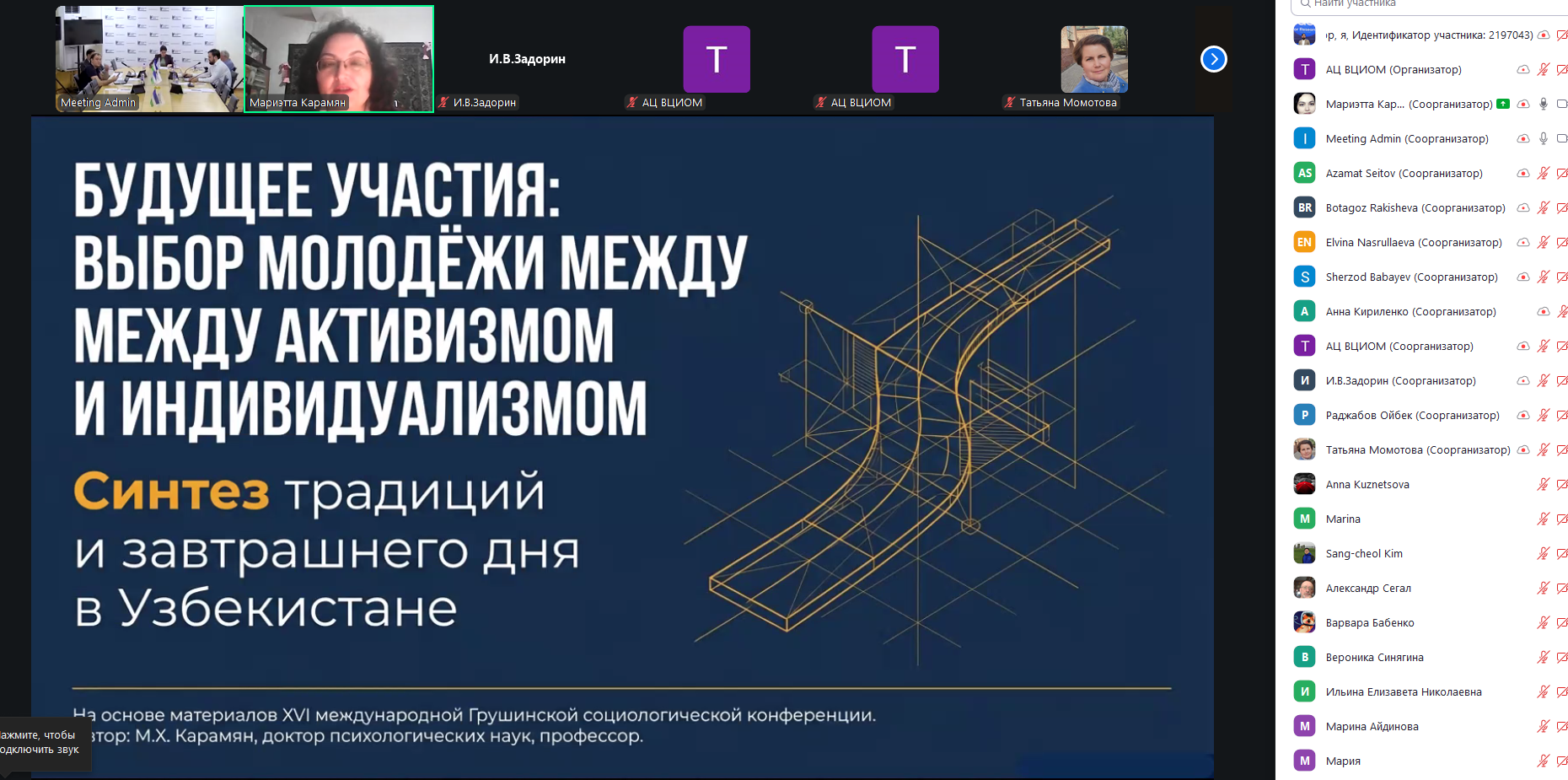Click muted mic icon beside Anna Kuznetsova
Image resolution: width=1568 pixels, height=780 pixels.
click(x=1543, y=484)
